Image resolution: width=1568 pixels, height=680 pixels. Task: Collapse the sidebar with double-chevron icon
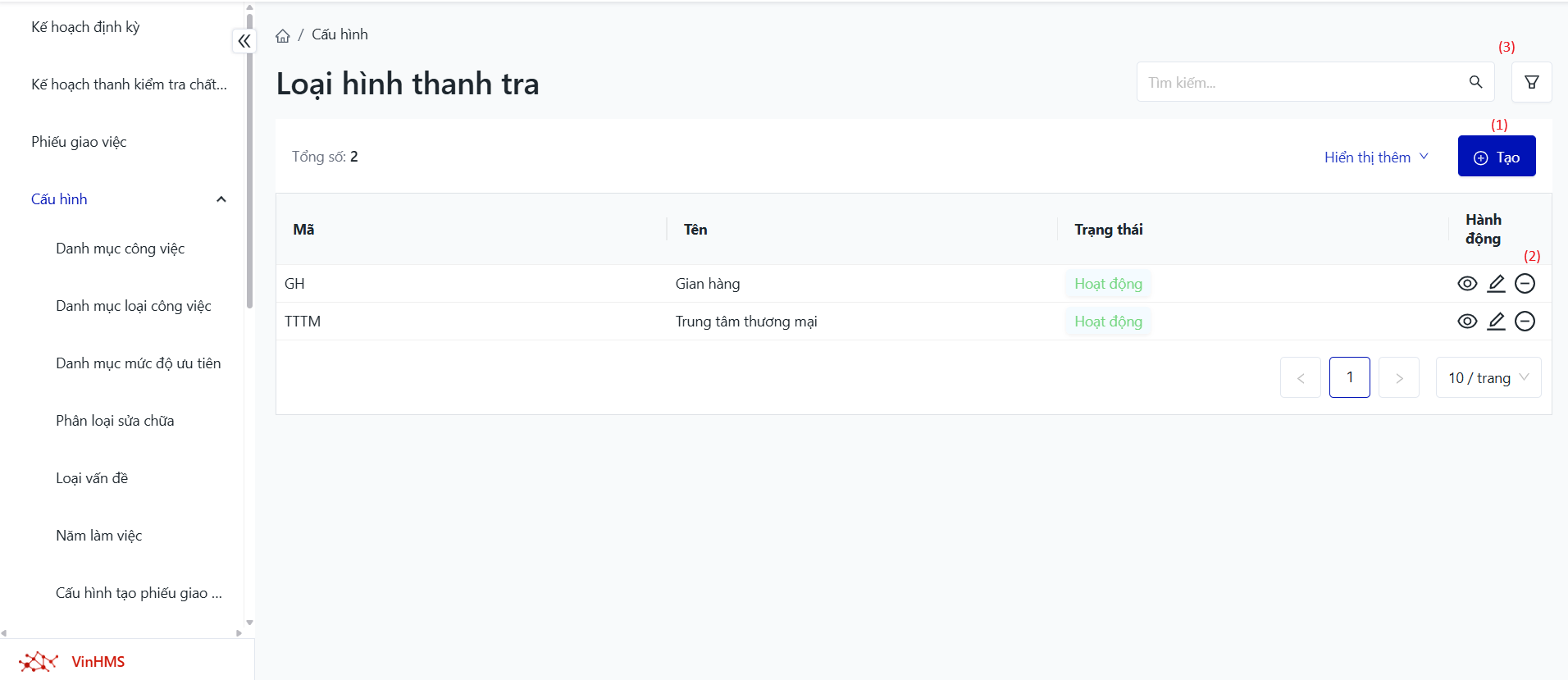[244, 41]
